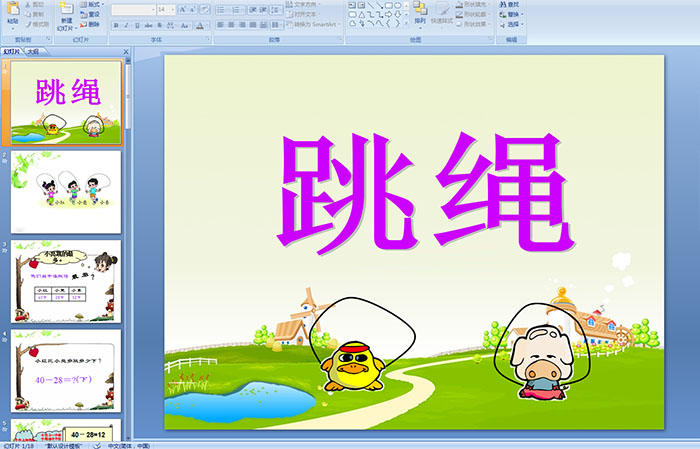Viewport: 700px width, 449px height.
Task: Click the font color A swatch
Action: 200,25
